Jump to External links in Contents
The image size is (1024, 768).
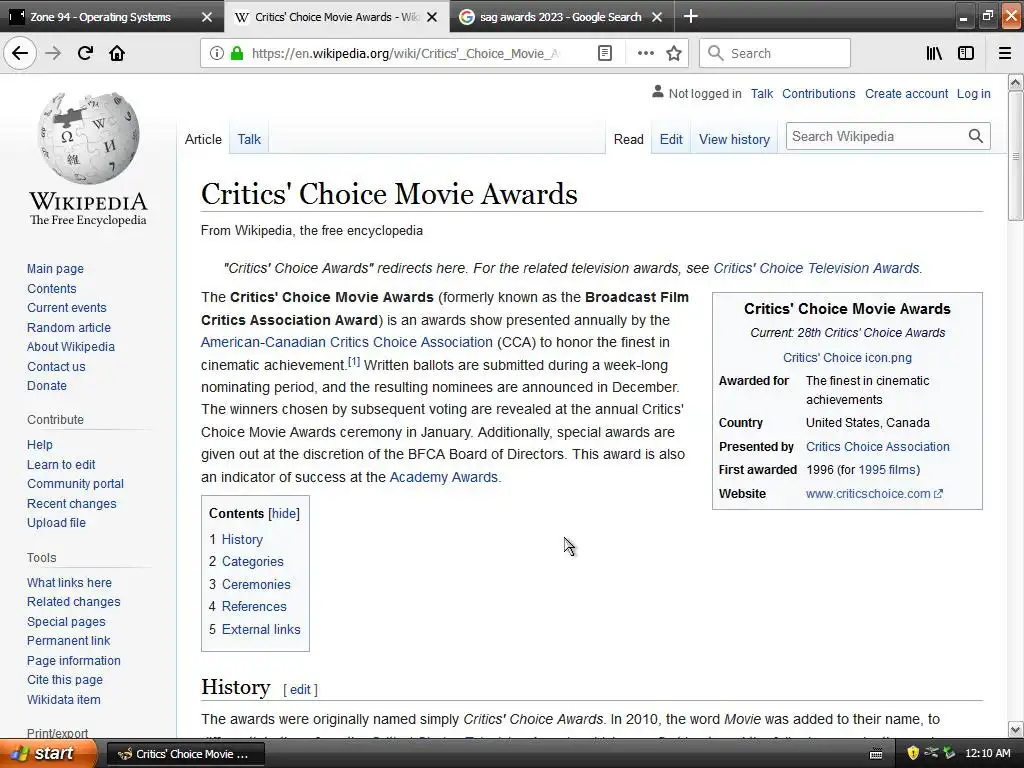coord(261,630)
